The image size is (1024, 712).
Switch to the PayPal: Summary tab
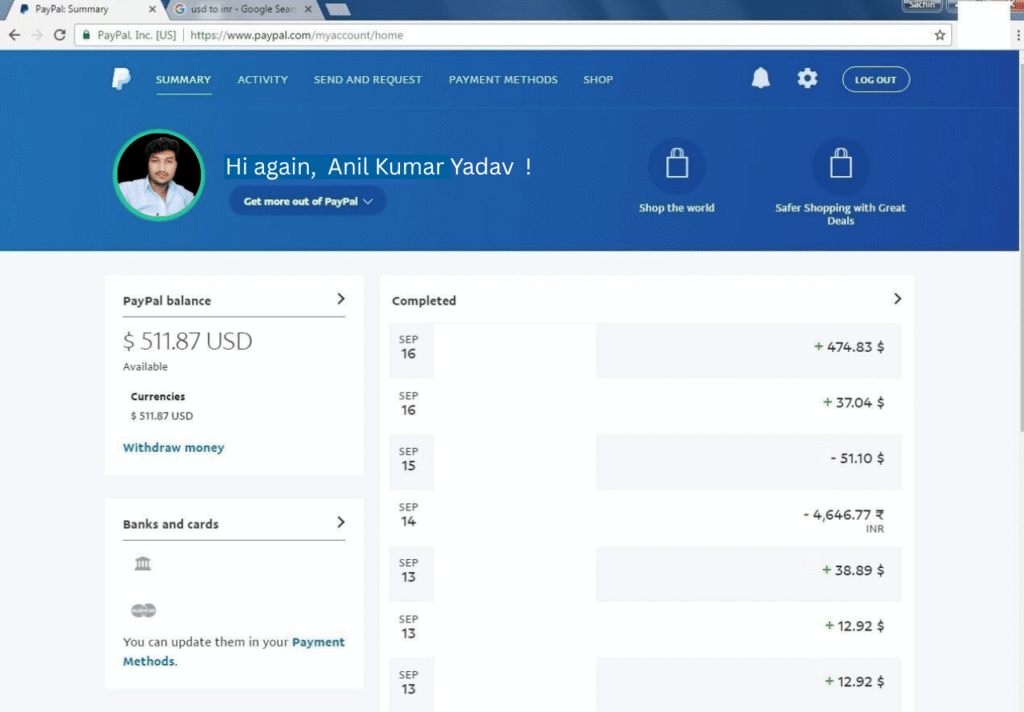85,9
